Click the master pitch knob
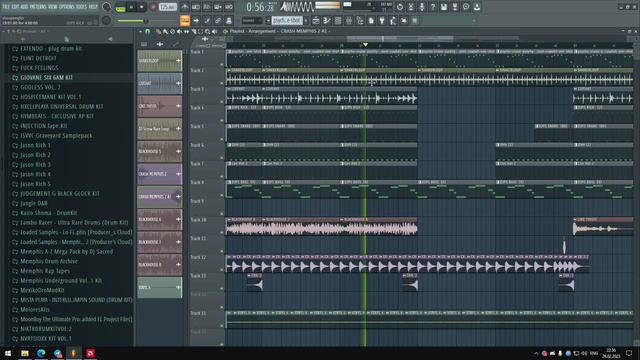This screenshot has height=360, width=640. 106,20
